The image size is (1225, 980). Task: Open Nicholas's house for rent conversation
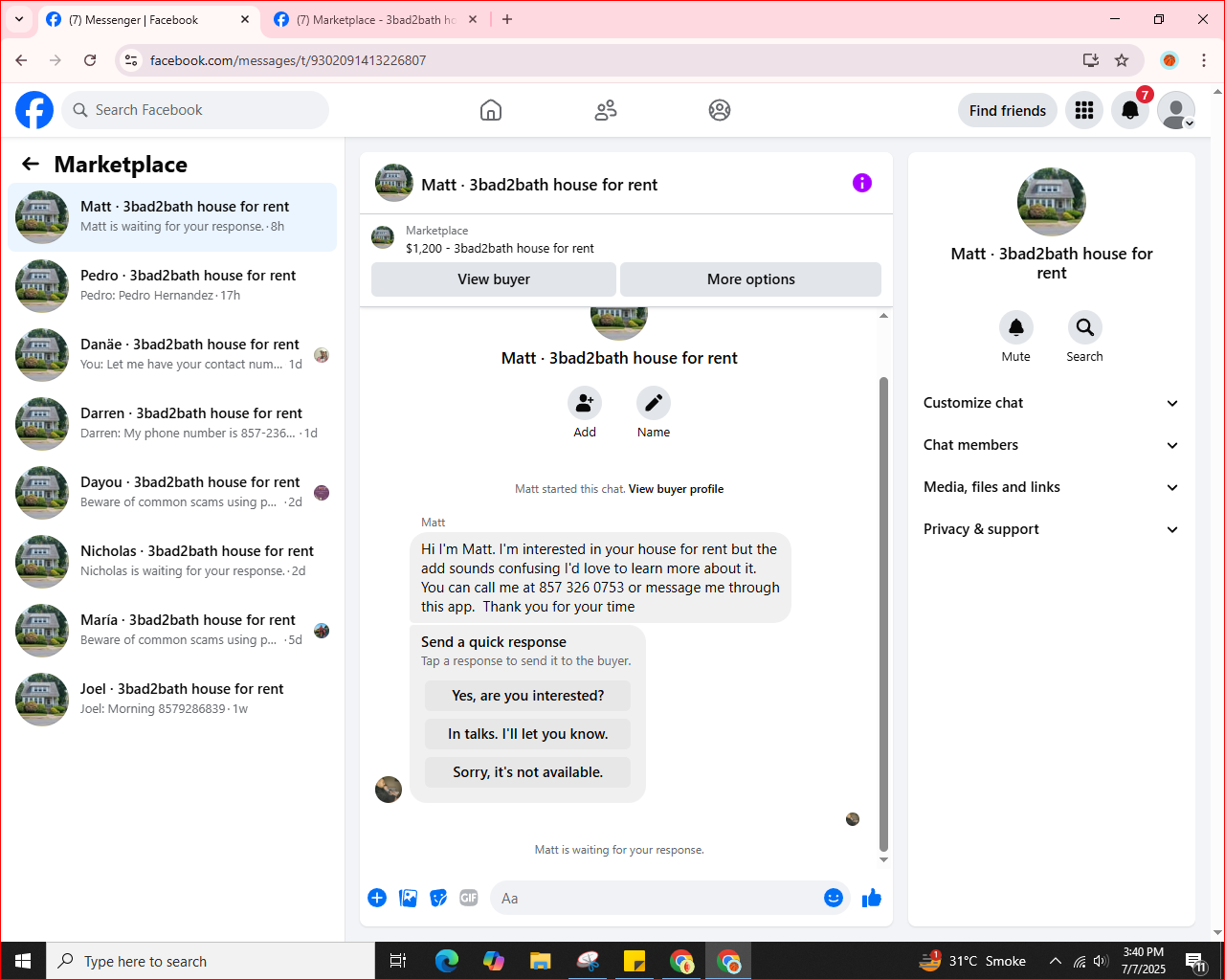point(172,562)
